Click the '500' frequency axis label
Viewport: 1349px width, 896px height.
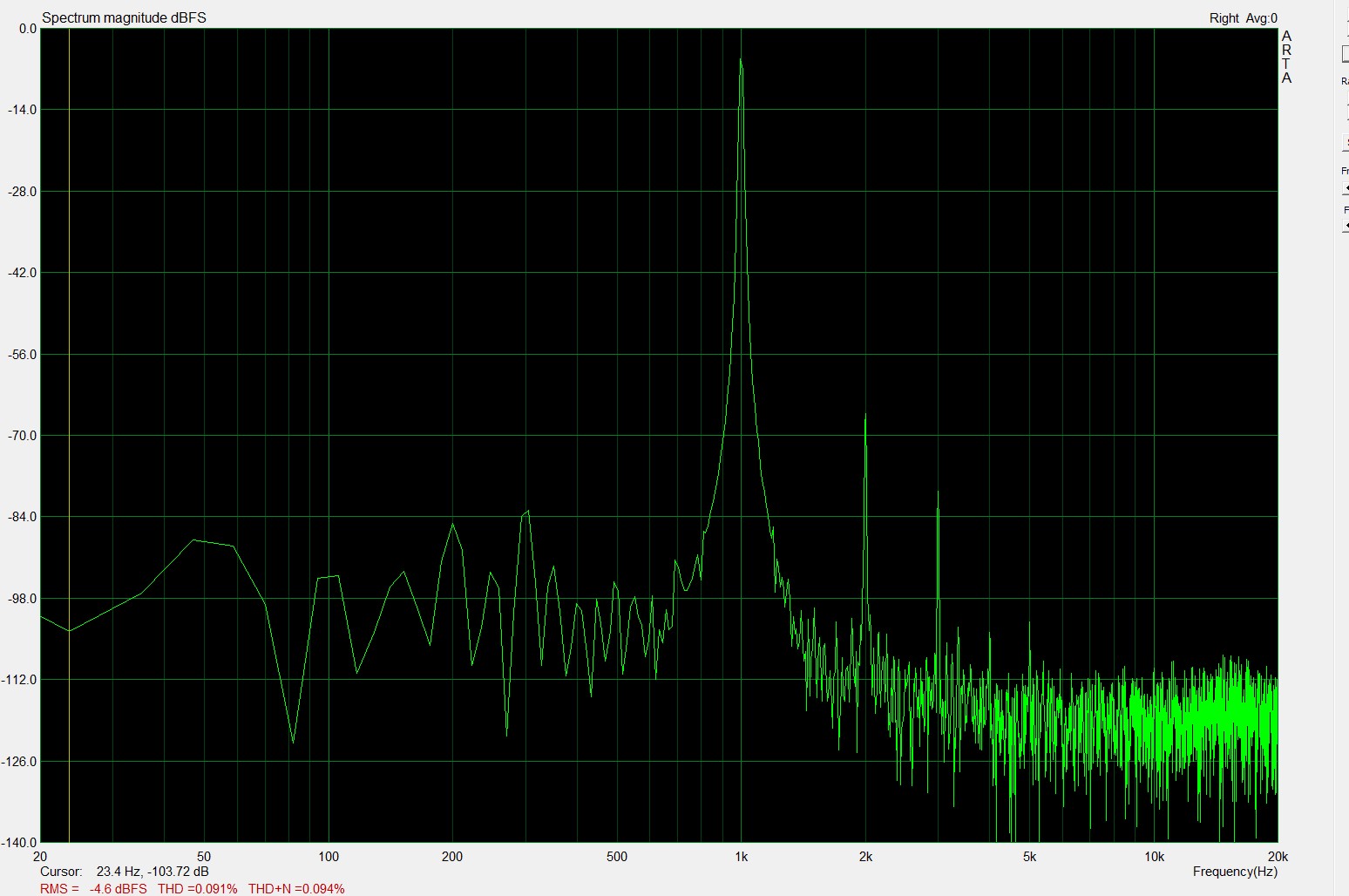click(617, 856)
